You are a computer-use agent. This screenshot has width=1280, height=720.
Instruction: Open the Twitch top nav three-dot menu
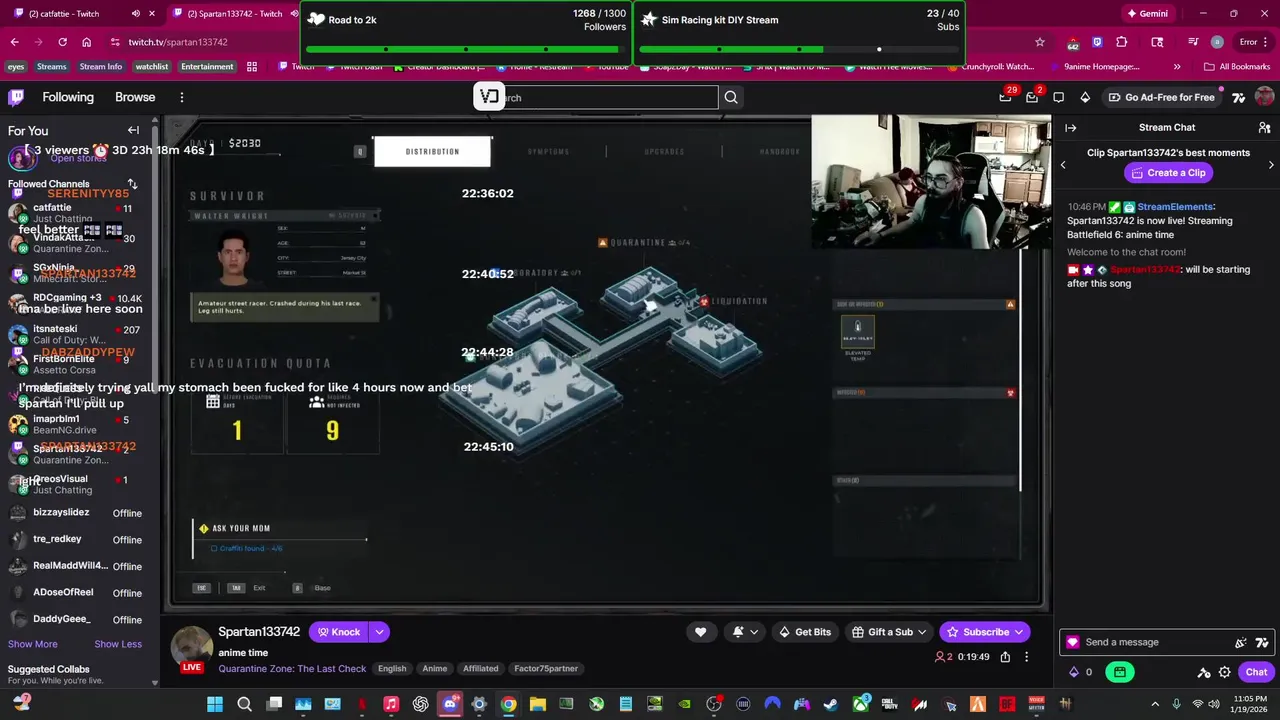(x=182, y=97)
